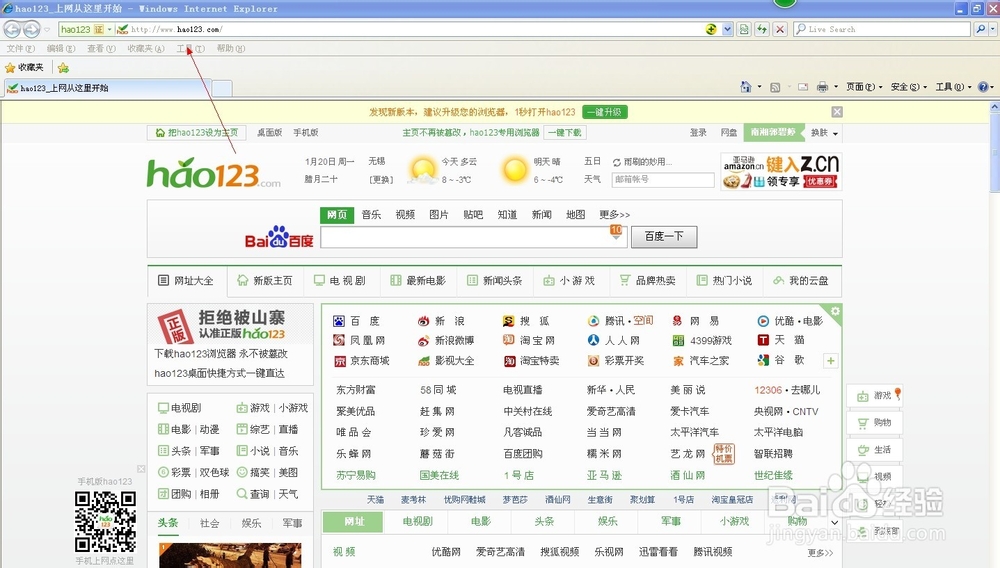Click the browser Forward arrow button
The image size is (1000, 568).
point(31,29)
